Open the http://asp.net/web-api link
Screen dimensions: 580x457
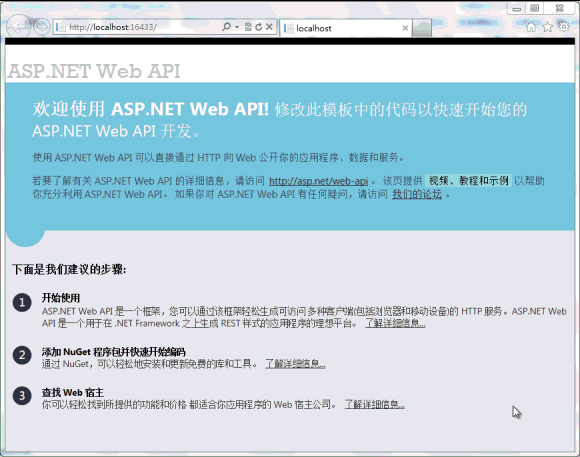(318, 181)
